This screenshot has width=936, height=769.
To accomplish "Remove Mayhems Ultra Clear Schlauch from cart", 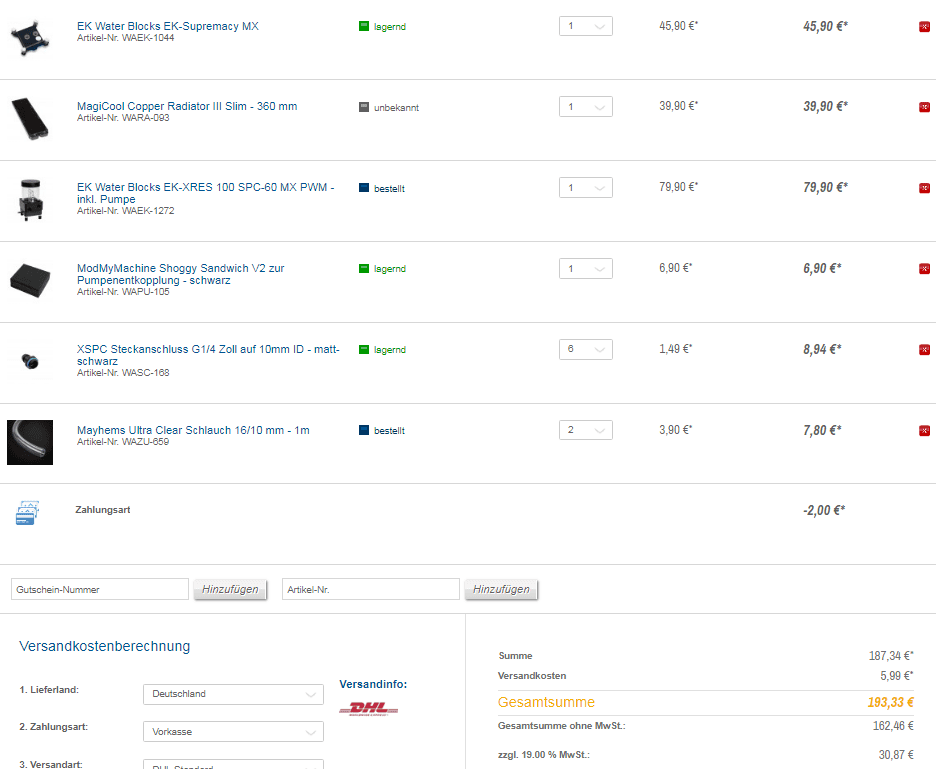I will click(924, 430).
